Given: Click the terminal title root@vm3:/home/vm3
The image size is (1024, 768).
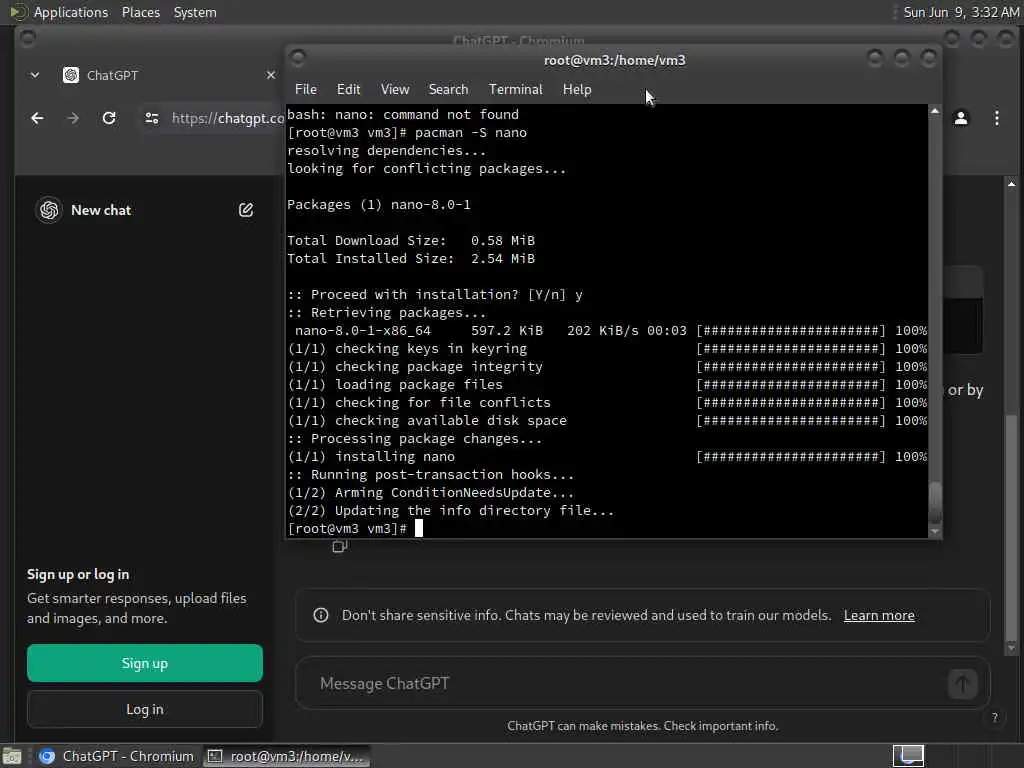Looking at the screenshot, I should click(615, 60).
